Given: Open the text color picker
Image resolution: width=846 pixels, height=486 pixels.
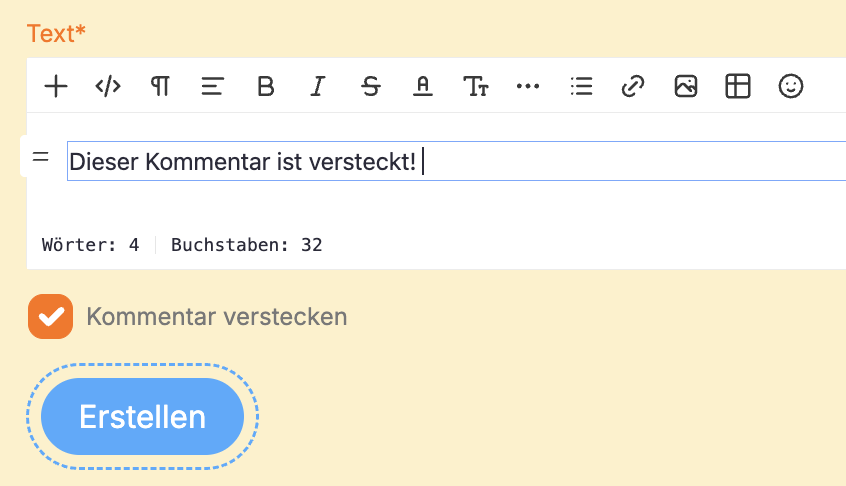Looking at the screenshot, I should pyautogui.click(x=423, y=87).
